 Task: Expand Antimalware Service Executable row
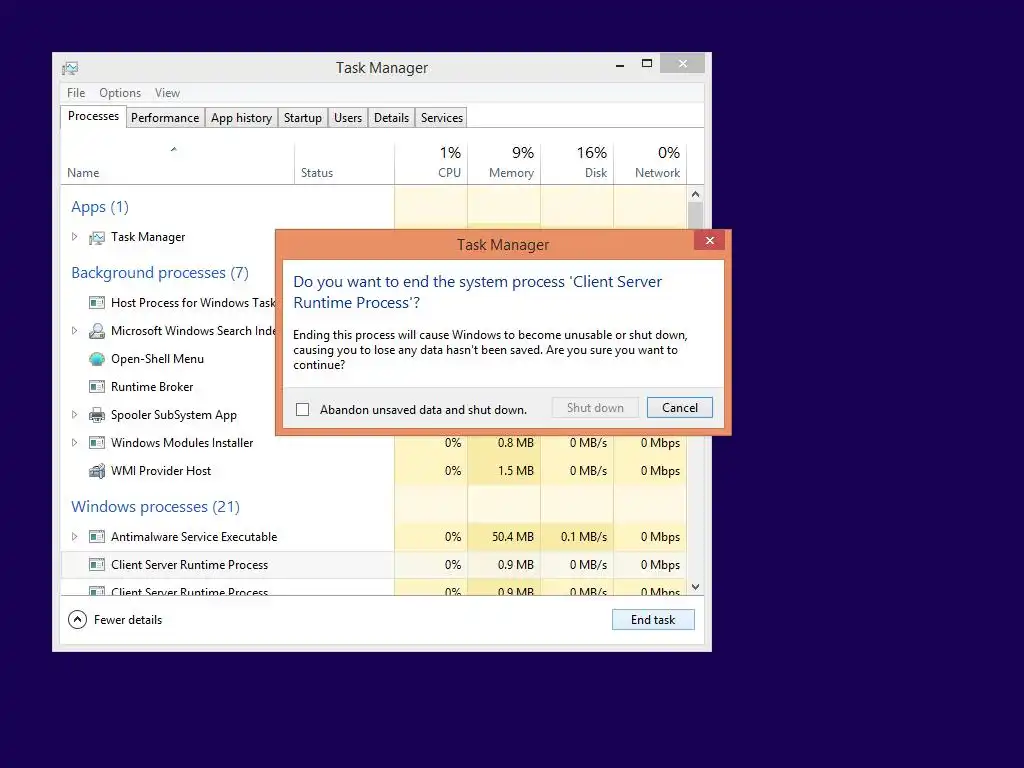(74, 537)
